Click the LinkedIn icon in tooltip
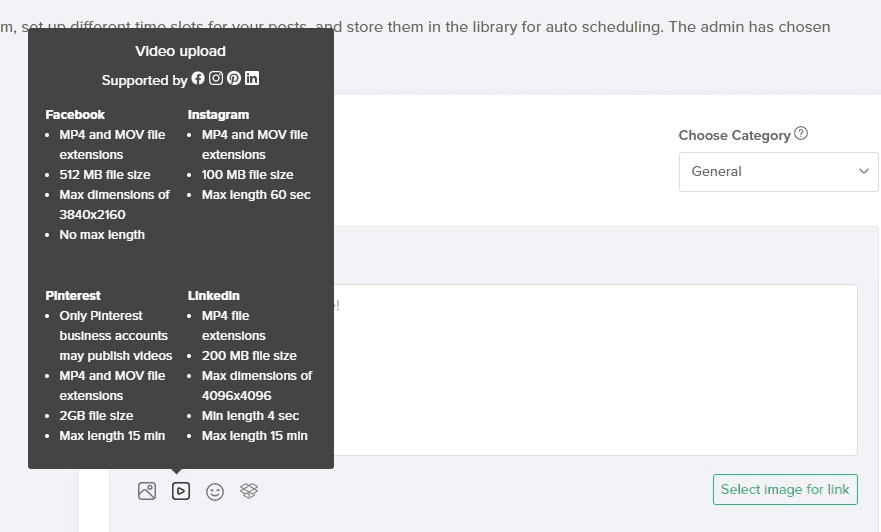Image resolution: width=881 pixels, height=532 pixels. tap(252, 78)
